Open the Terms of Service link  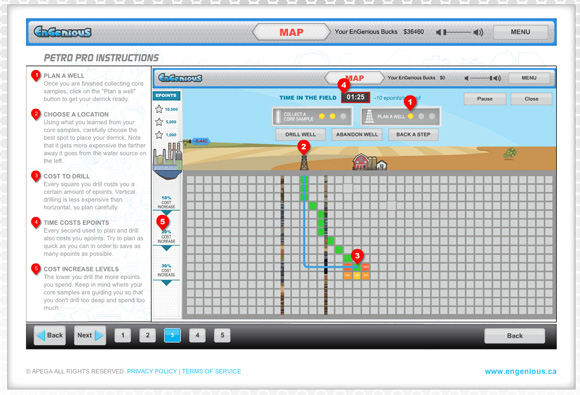pyautogui.click(x=211, y=371)
